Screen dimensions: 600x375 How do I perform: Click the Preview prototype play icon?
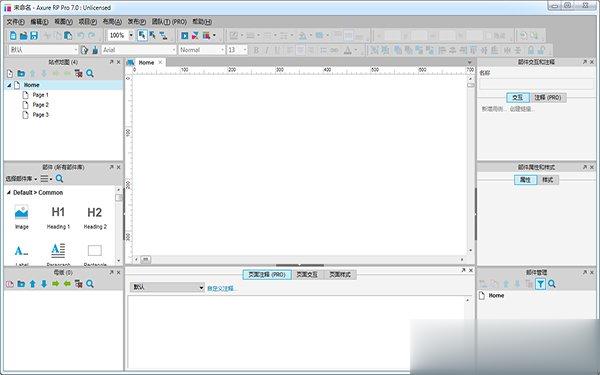185,36
